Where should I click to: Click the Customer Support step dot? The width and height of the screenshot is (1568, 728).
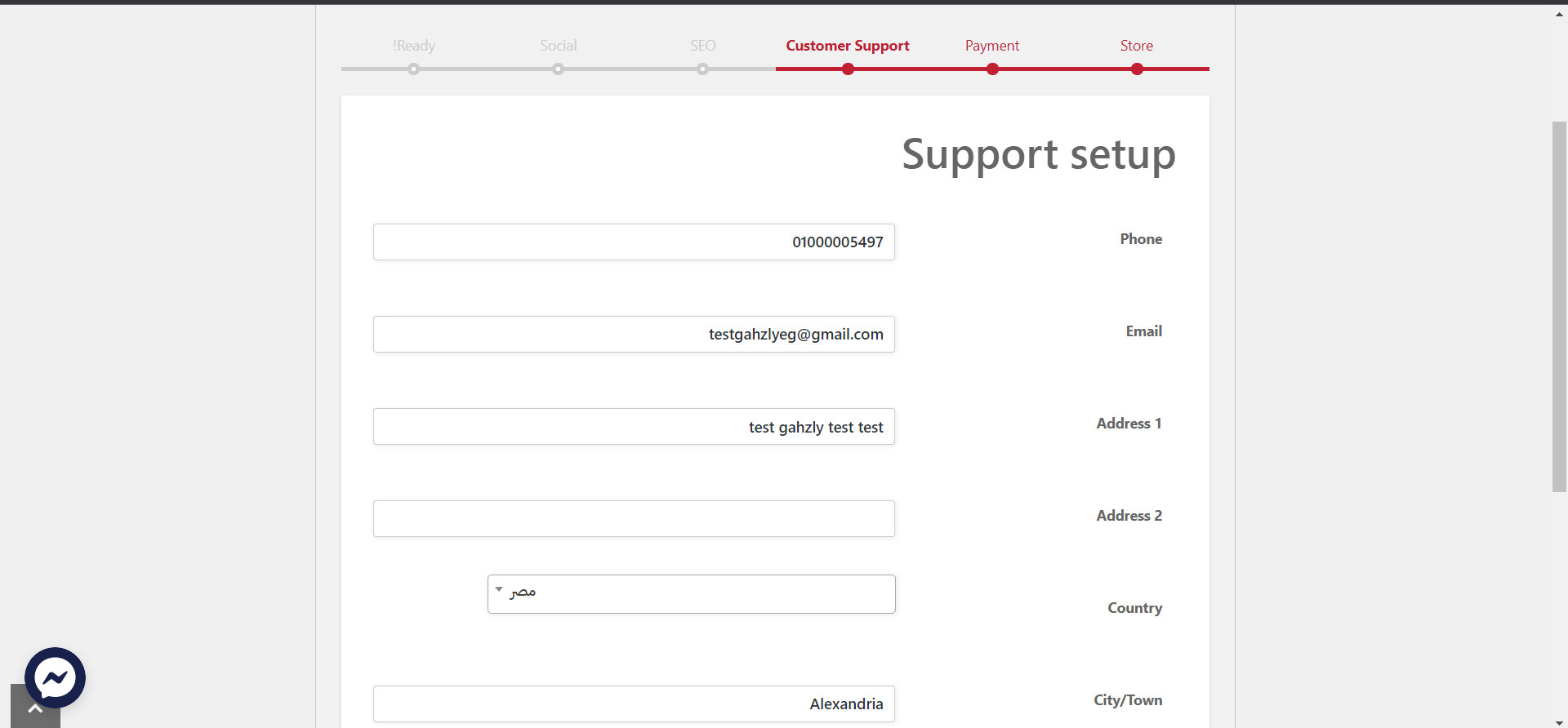point(848,69)
